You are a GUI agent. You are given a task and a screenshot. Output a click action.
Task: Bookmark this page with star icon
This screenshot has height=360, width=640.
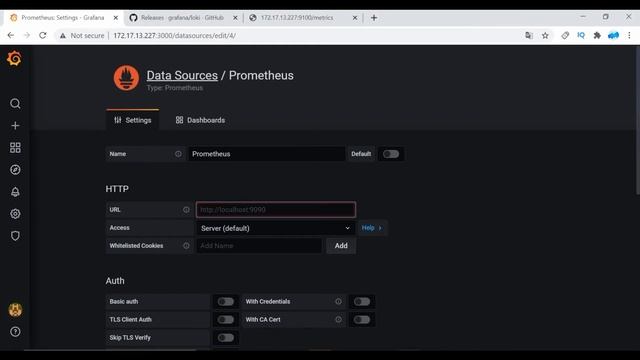[x=545, y=36]
